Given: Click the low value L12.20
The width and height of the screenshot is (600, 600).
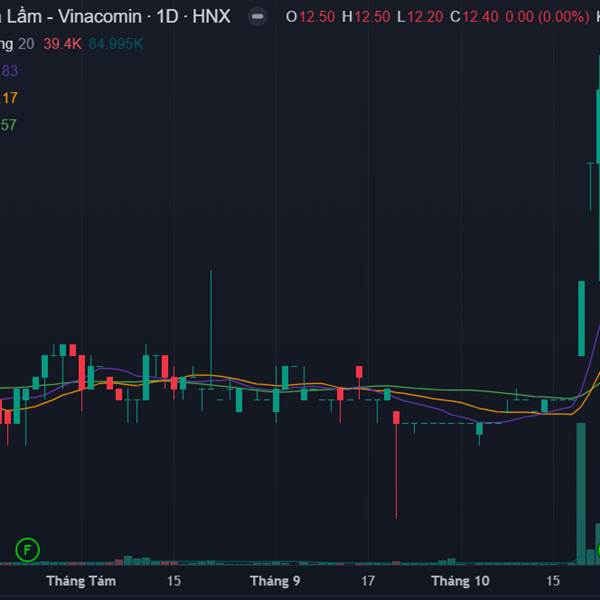Looking at the screenshot, I should tap(420, 17).
